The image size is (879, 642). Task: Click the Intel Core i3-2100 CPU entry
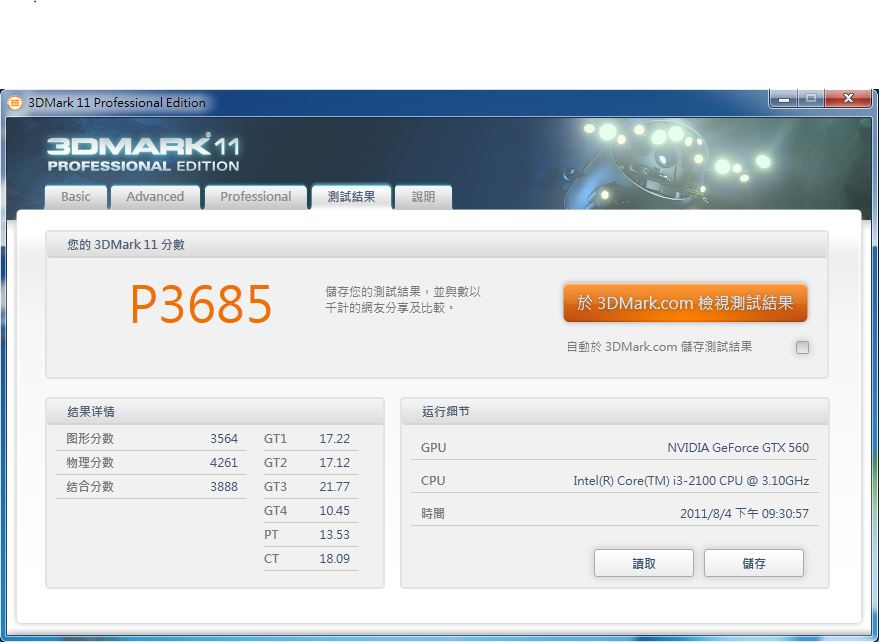click(690, 481)
